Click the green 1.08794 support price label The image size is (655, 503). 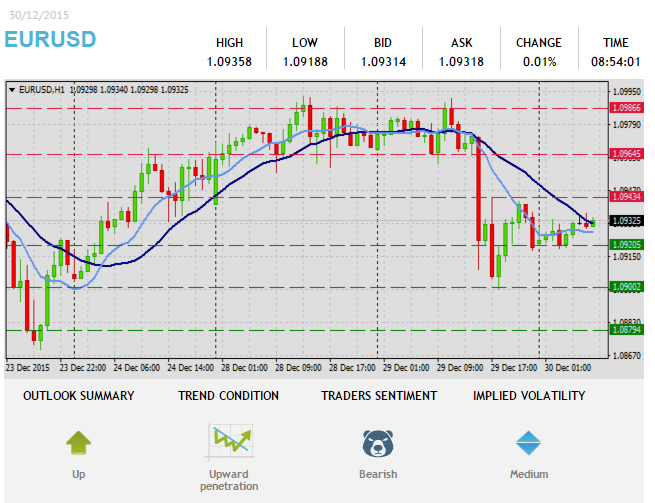(627, 330)
